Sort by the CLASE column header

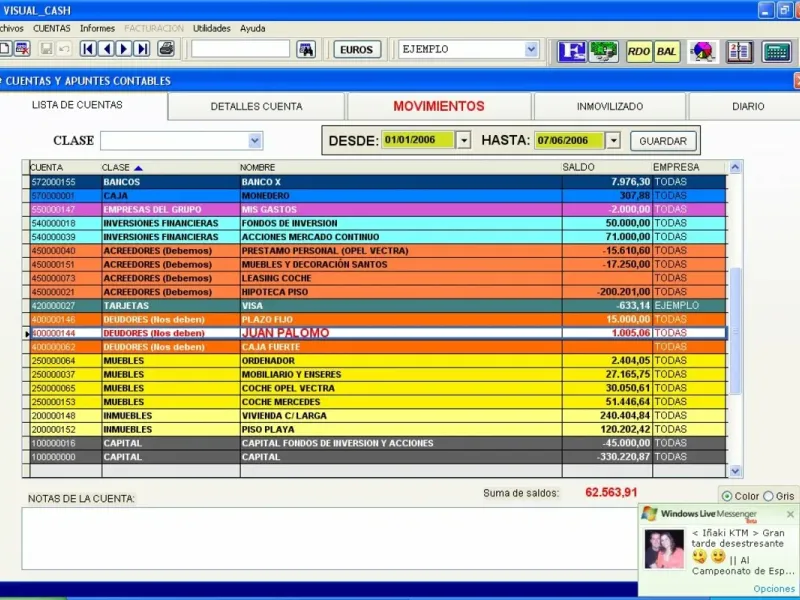click(122, 167)
